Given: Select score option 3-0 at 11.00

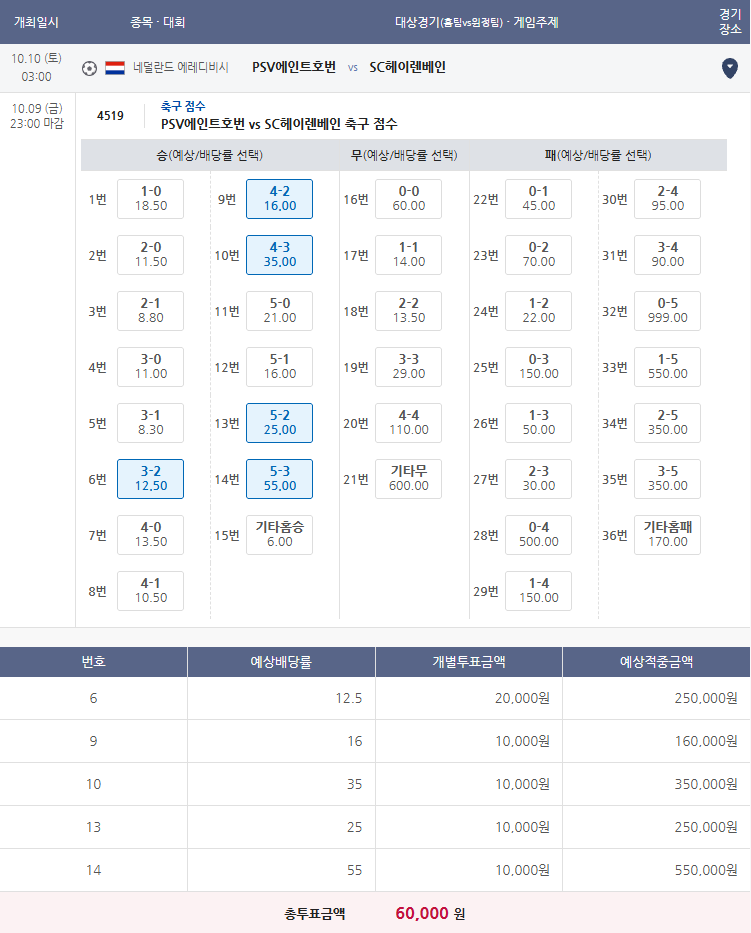Looking at the screenshot, I should point(151,367).
